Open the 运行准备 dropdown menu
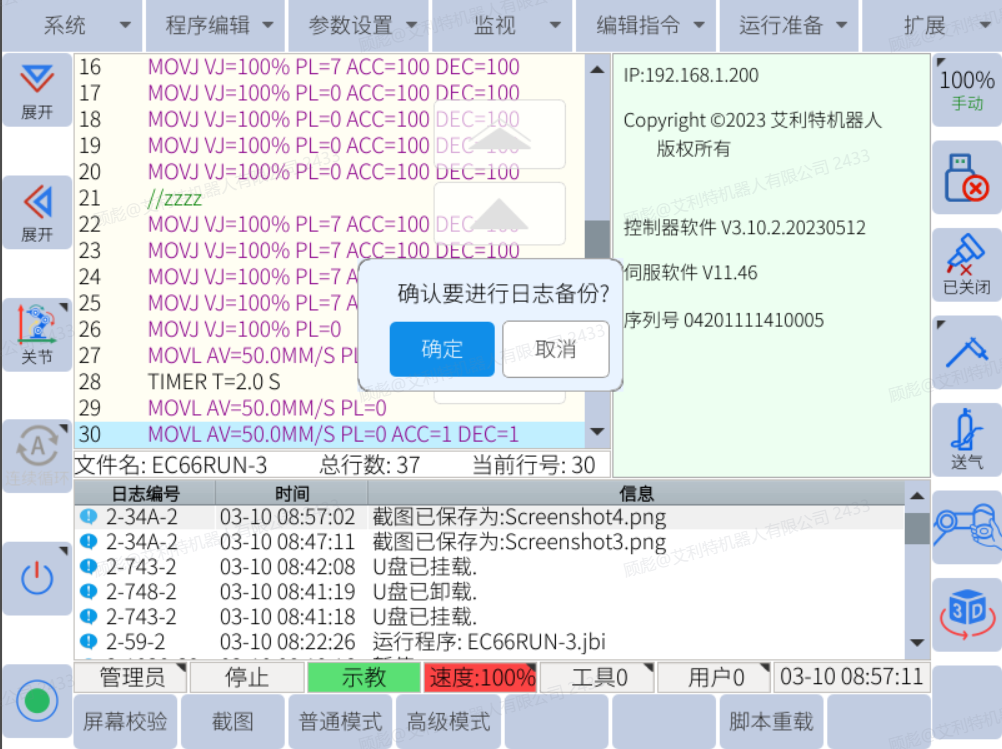The image size is (1002, 749). [x=791, y=26]
